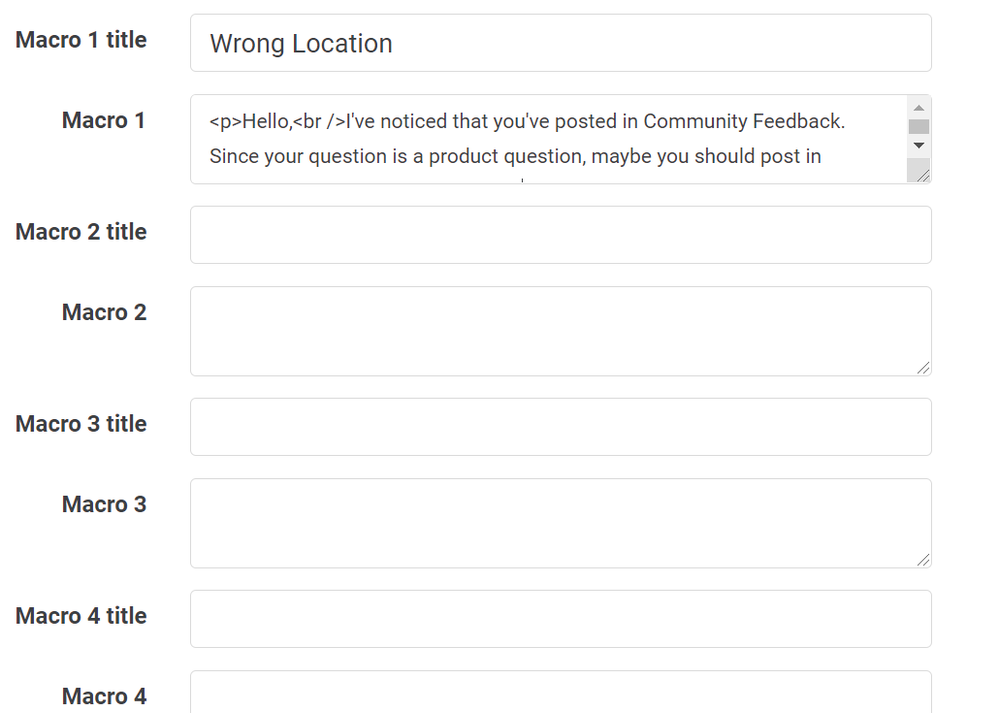Focus the Macro 3 title field
This screenshot has height=713, width=999.
561,427
